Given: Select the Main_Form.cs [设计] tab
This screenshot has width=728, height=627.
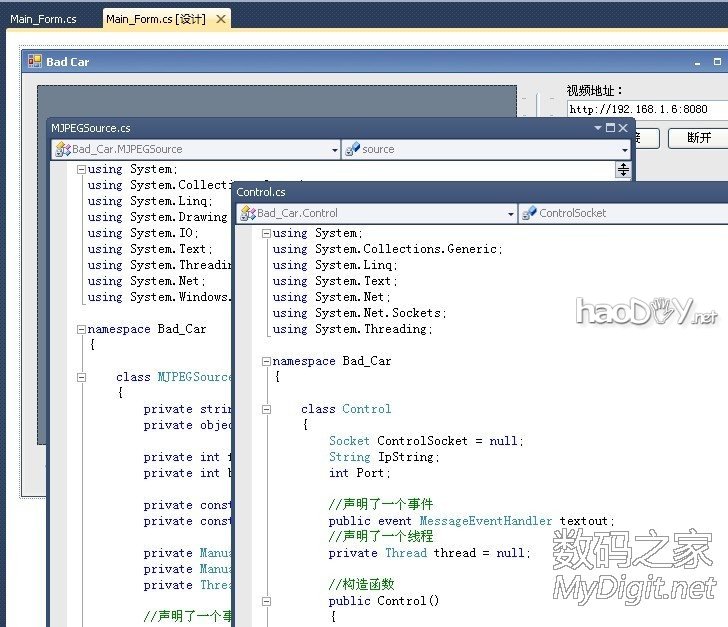Looking at the screenshot, I should click(x=156, y=19).
